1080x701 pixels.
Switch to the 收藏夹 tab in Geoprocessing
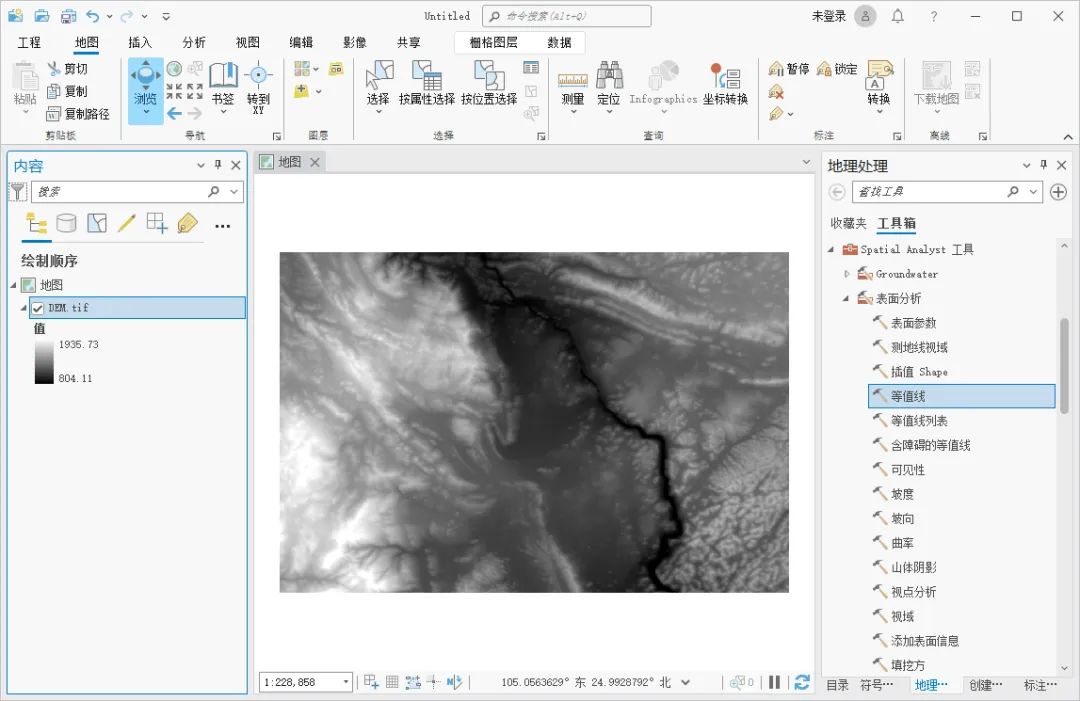(x=848, y=223)
